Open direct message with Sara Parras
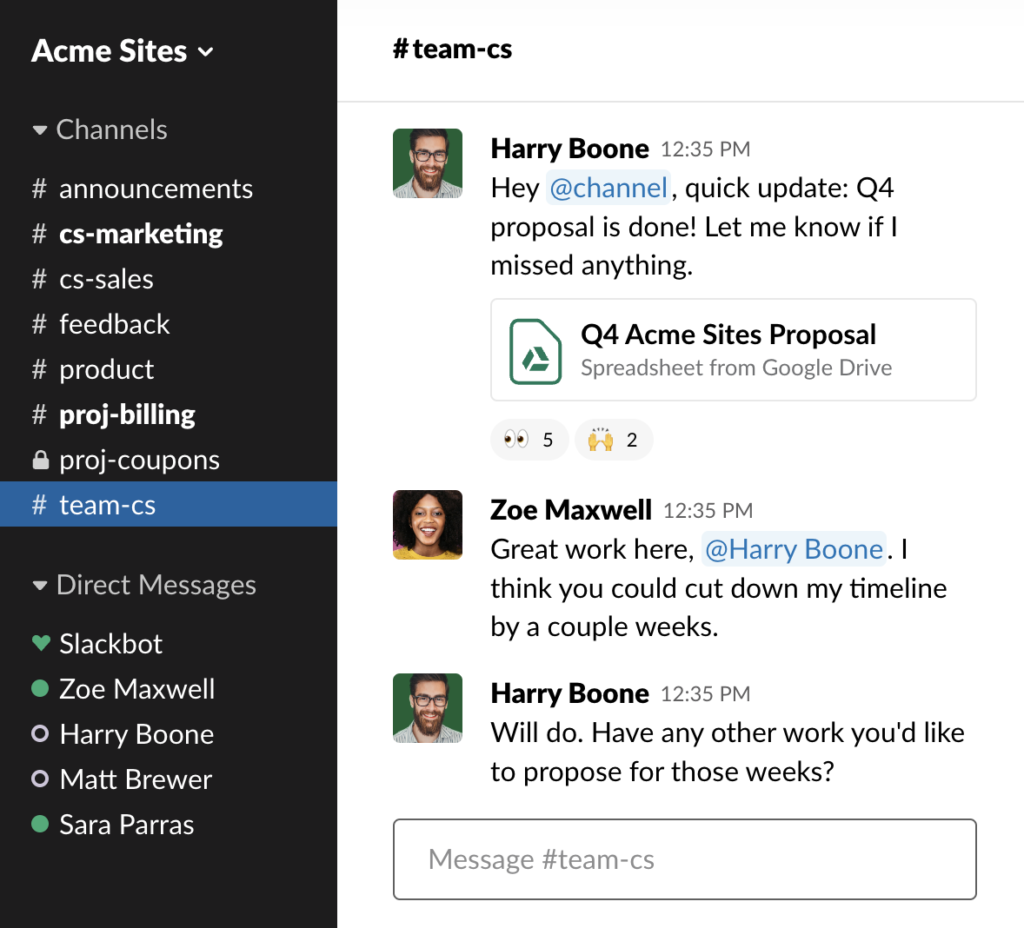This screenshot has height=928, width=1024. click(168, 825)
